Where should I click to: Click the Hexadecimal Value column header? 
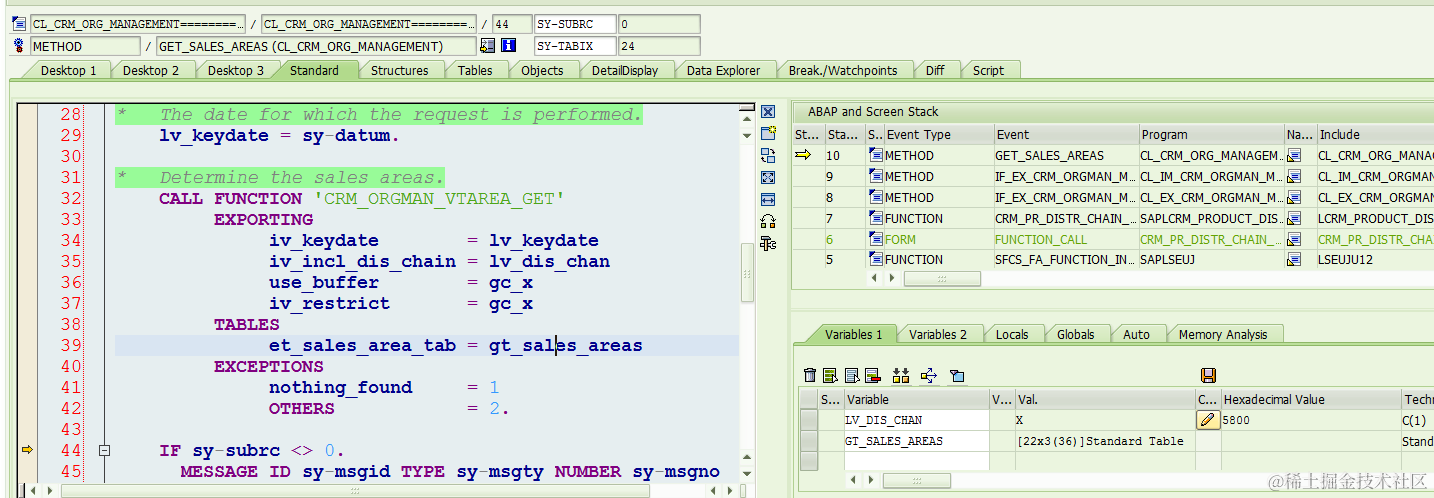pos(1310,399)
